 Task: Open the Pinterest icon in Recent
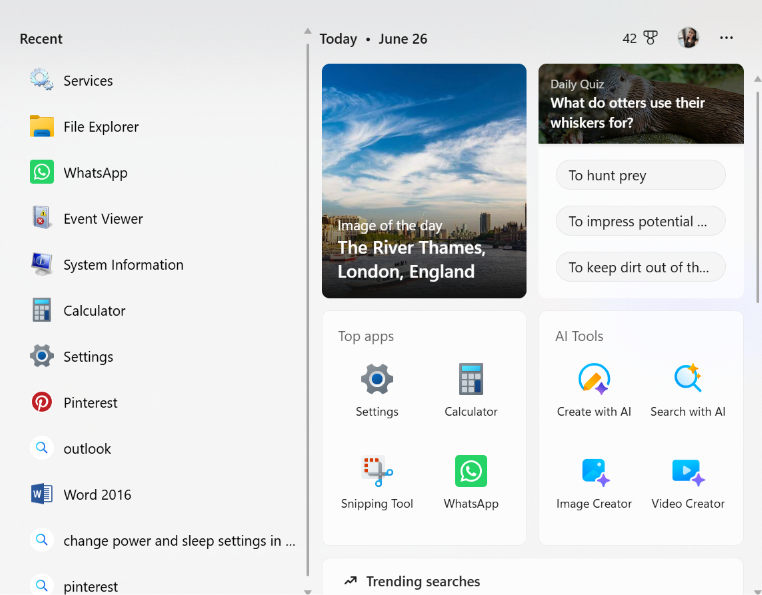pyautogui.click(x=41, y=402)
